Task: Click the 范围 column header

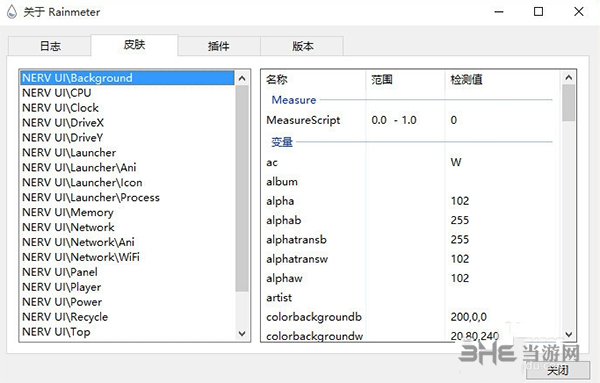Action: point(405,80)
